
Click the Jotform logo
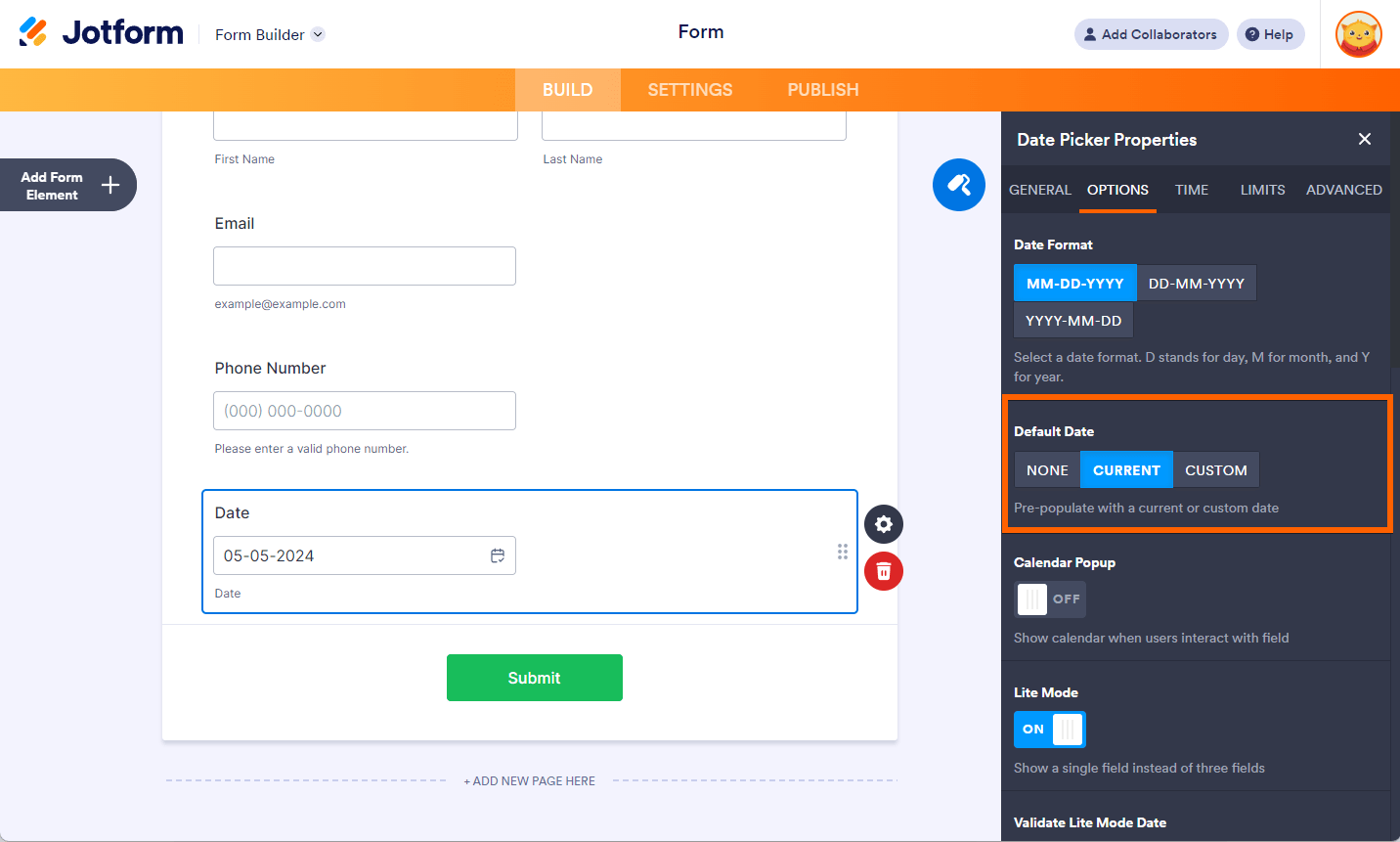pyautogui.click(x=101, y=32)
